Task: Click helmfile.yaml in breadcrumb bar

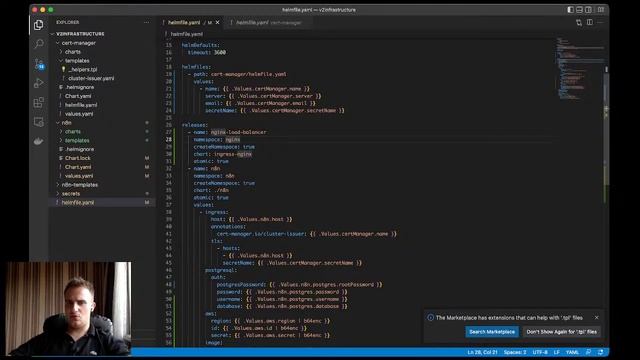Action: (186, 34)
